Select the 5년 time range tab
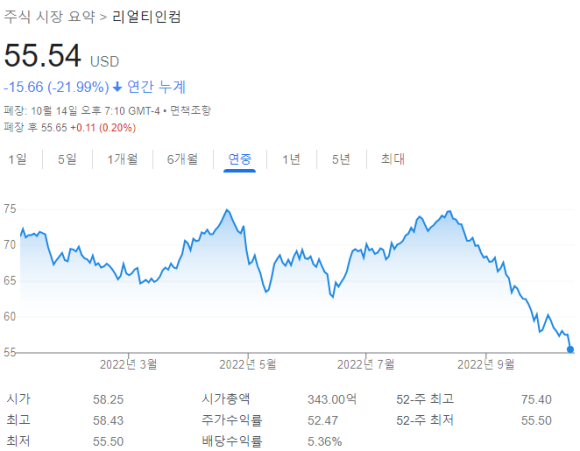This screenshot has height=451, width=580. 341,159
